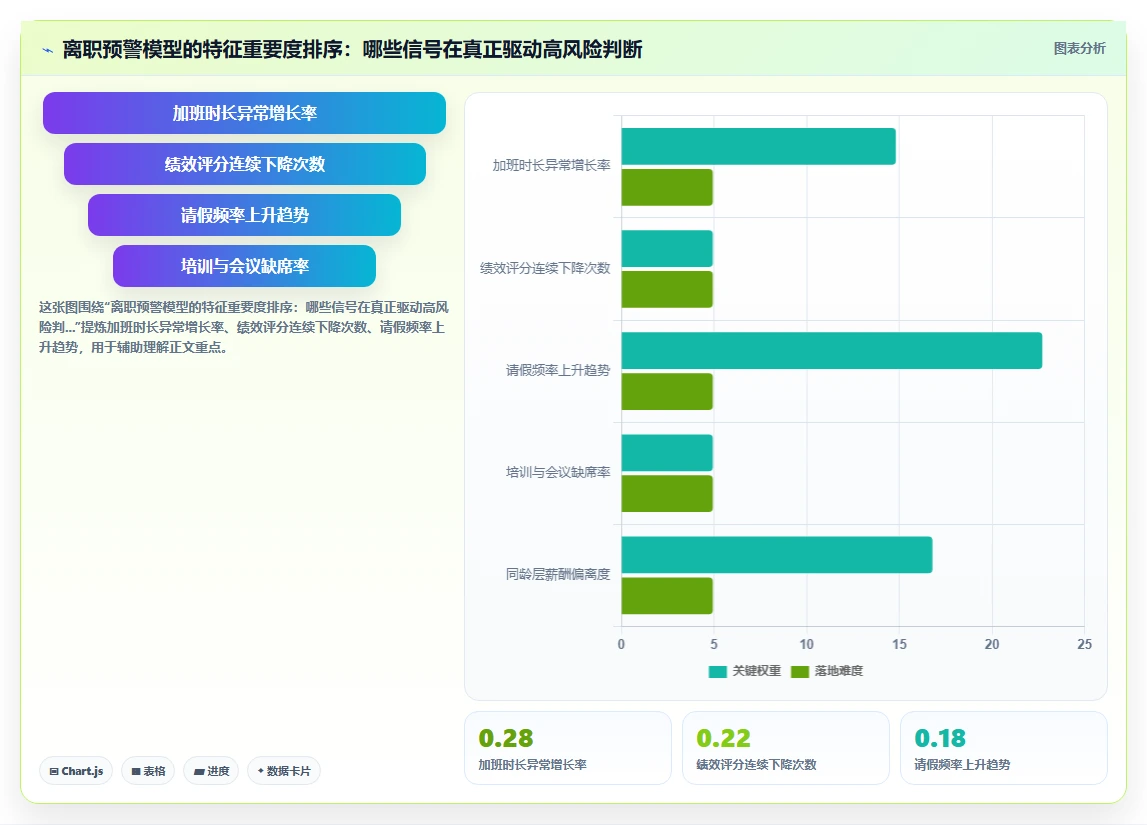Click green bar for 同龄层薪酬偏离度

pyautogui.click(x=667, y=596)
